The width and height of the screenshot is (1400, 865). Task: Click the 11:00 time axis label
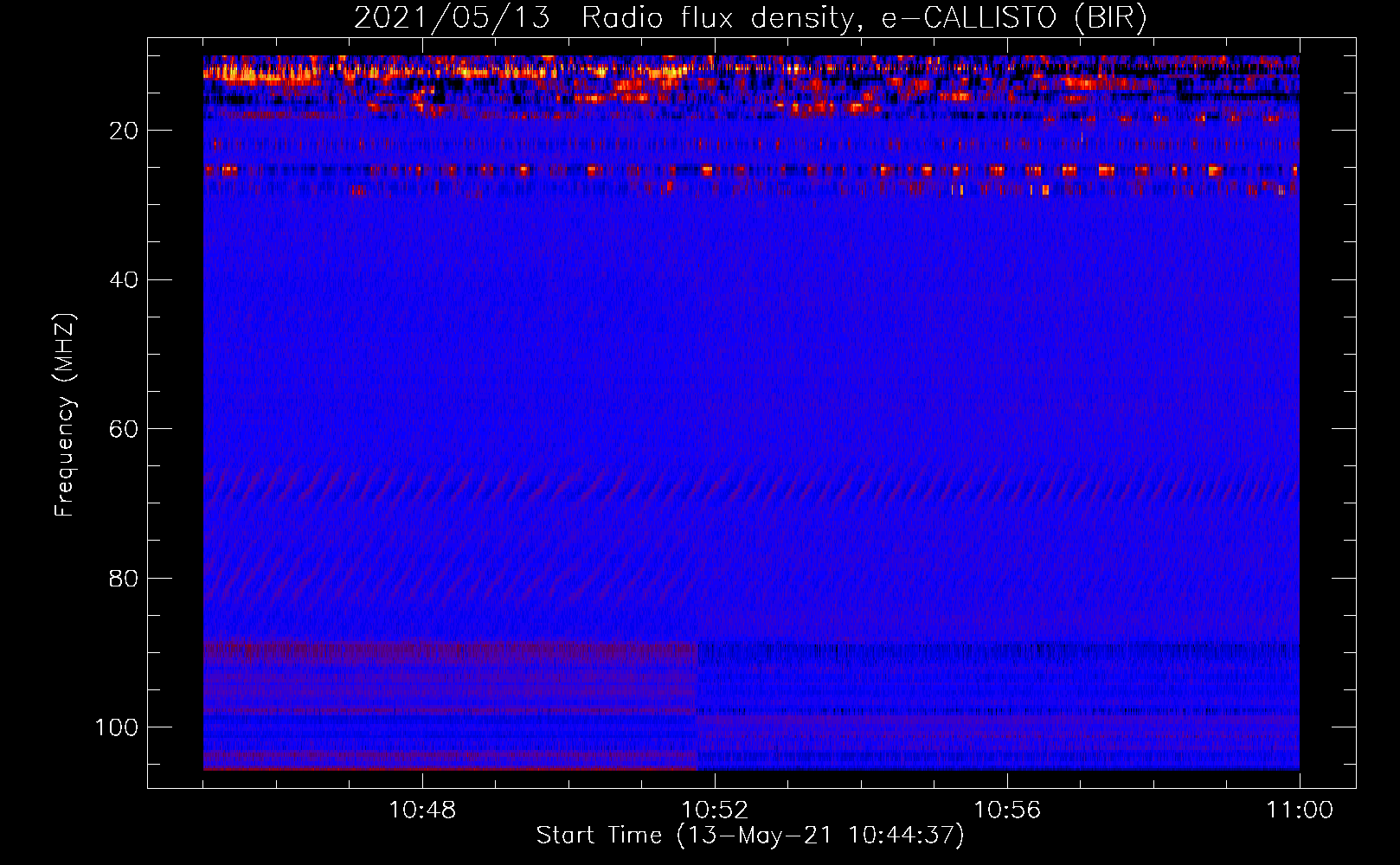pos(1300,811)
